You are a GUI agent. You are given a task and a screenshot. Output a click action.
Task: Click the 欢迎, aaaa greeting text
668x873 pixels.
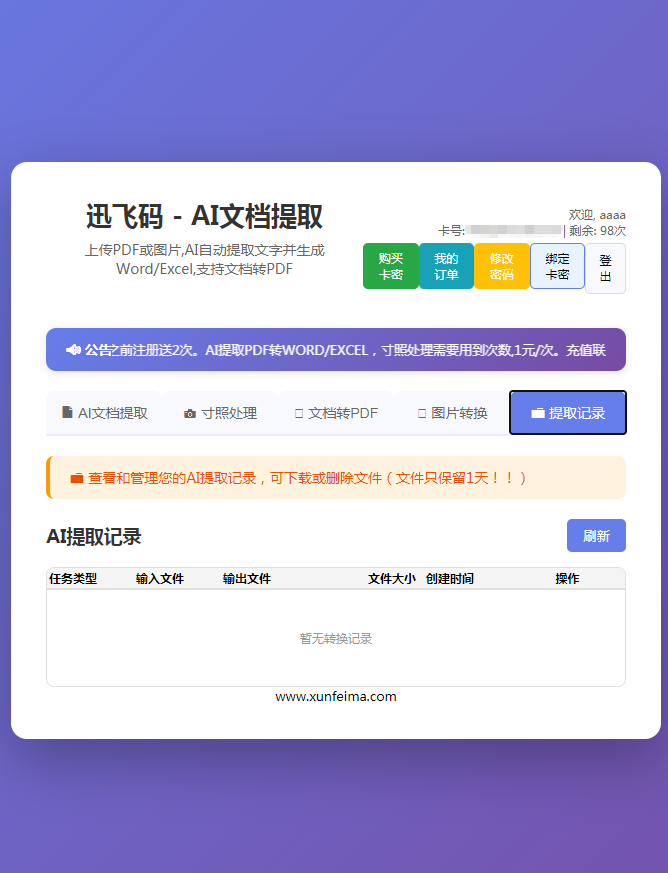(x=597, y=214)
